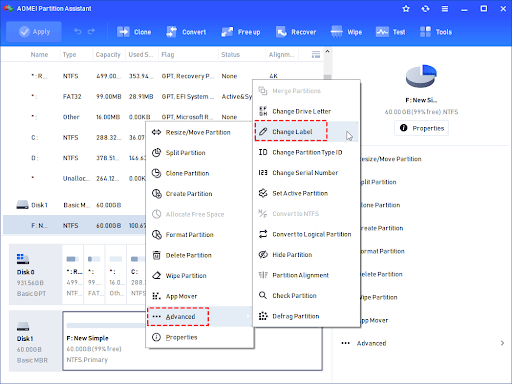Open Properties button under F: New Simple

tap(422, 128)
